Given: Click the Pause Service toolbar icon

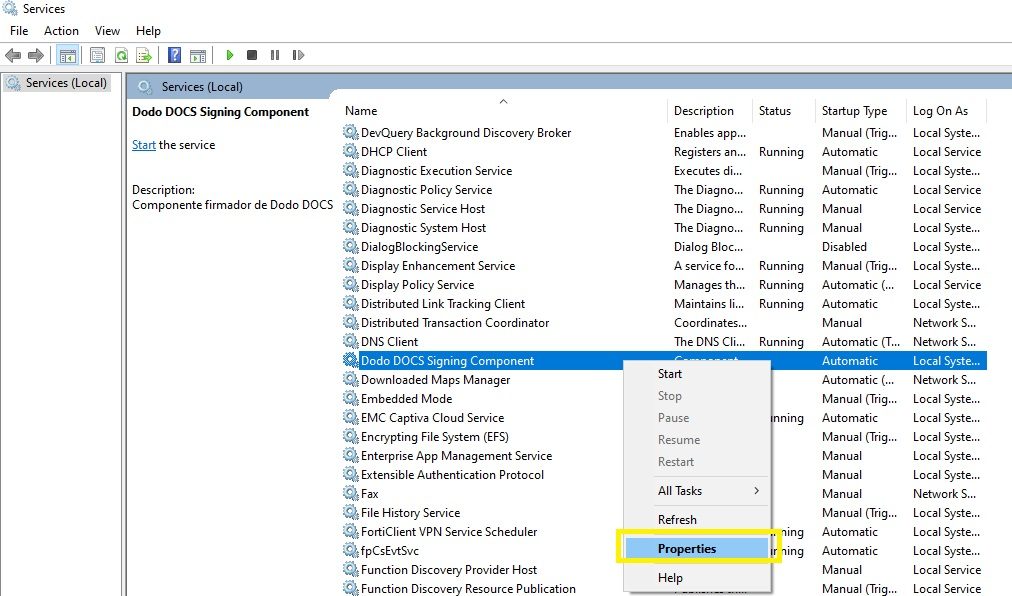Looking at the screenshot, I should point(275,56).
